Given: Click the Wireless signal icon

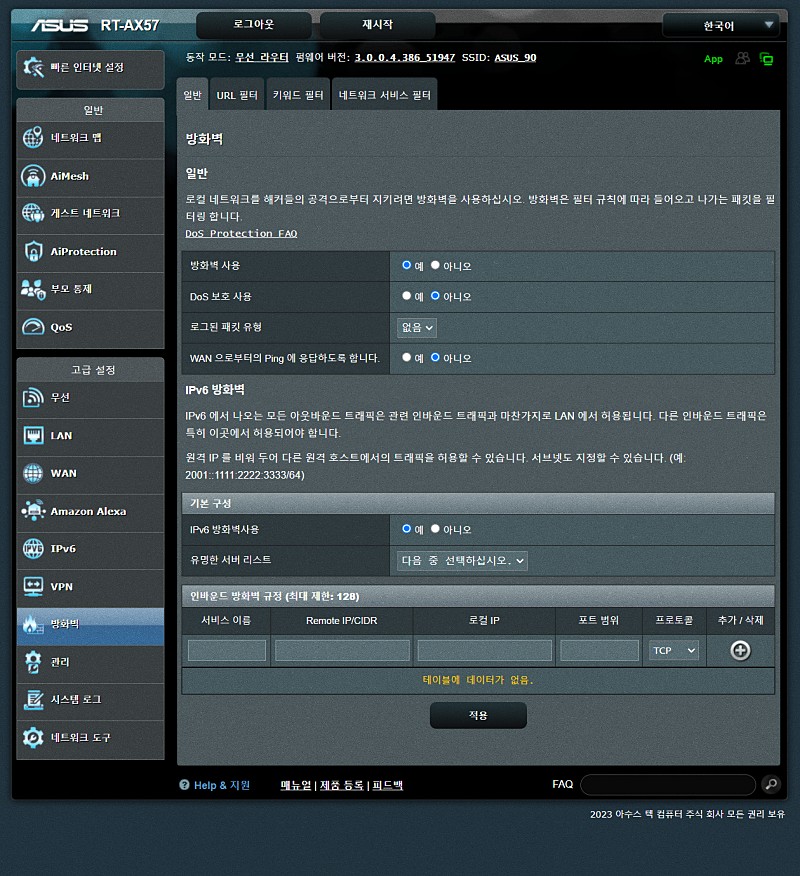Looking at the screenshot, I should tap(33, 398).
